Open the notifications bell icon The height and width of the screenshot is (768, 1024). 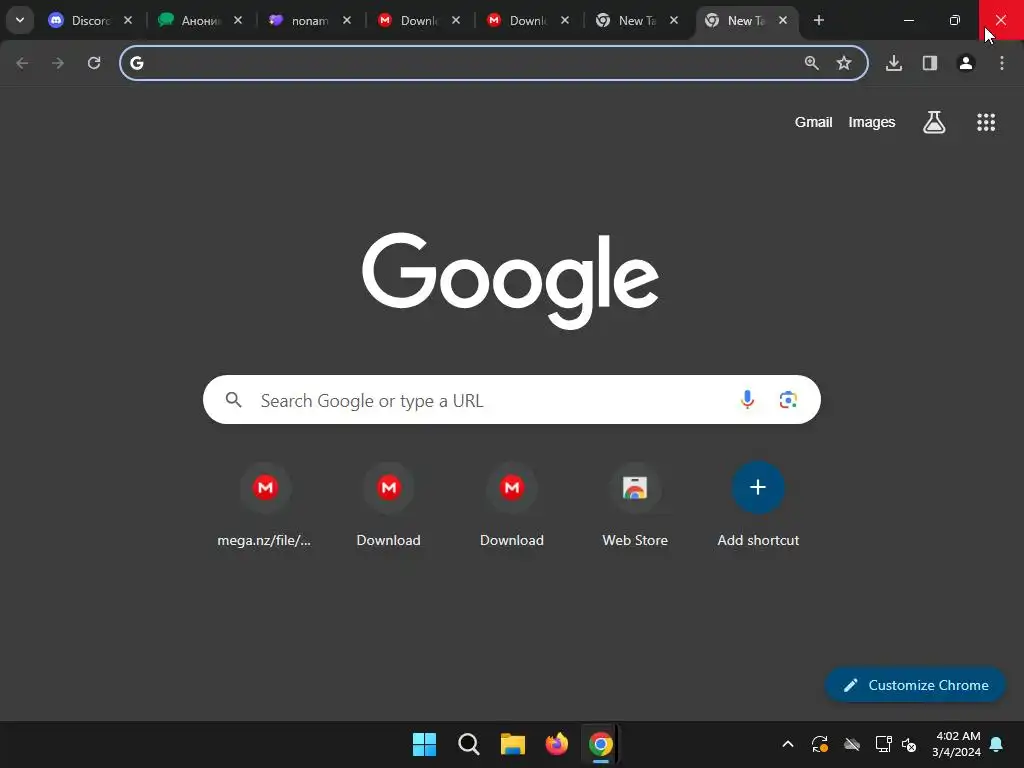(997, 744)
